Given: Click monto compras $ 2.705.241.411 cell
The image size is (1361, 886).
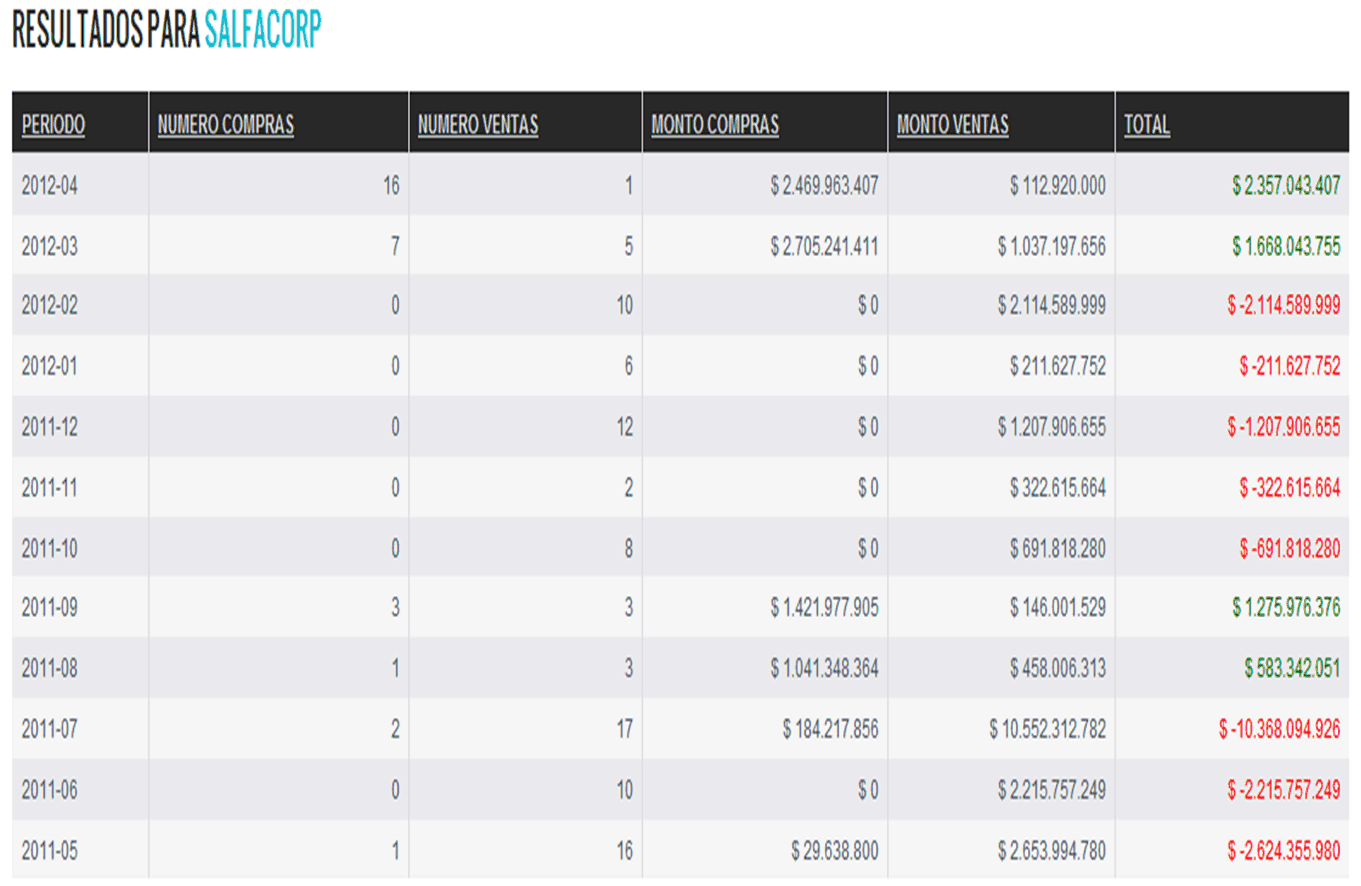Looking at the screenshot, I should tap(824, 246).
